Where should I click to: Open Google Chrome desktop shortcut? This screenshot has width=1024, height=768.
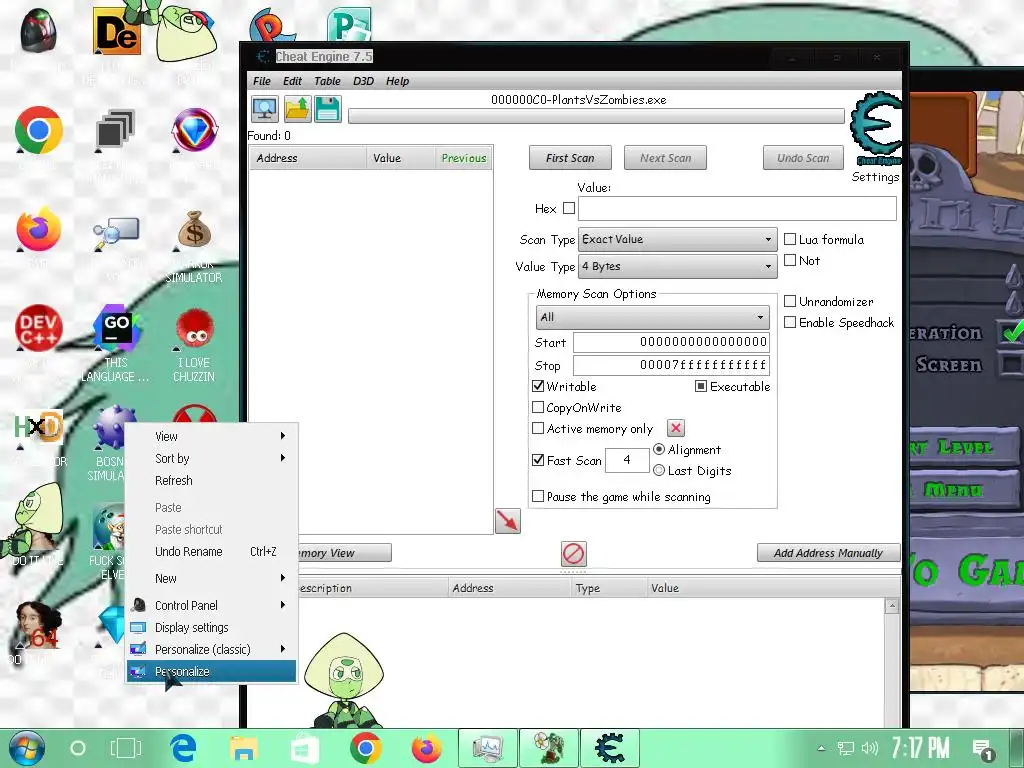click(x=39, y=131)
